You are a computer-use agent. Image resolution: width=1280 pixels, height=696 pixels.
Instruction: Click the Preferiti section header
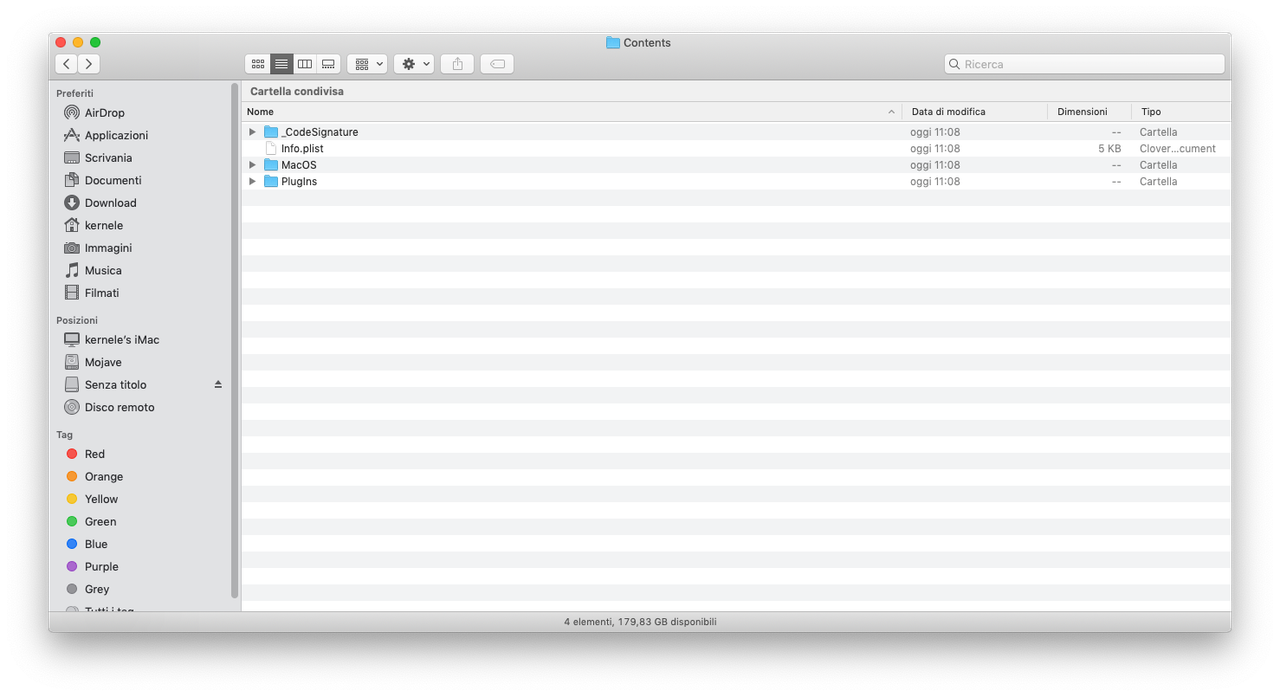click(75, 93)
